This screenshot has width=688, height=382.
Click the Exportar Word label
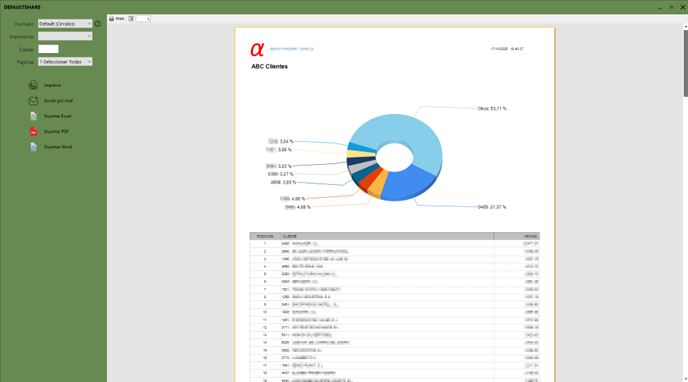click(x=58, y=147)
